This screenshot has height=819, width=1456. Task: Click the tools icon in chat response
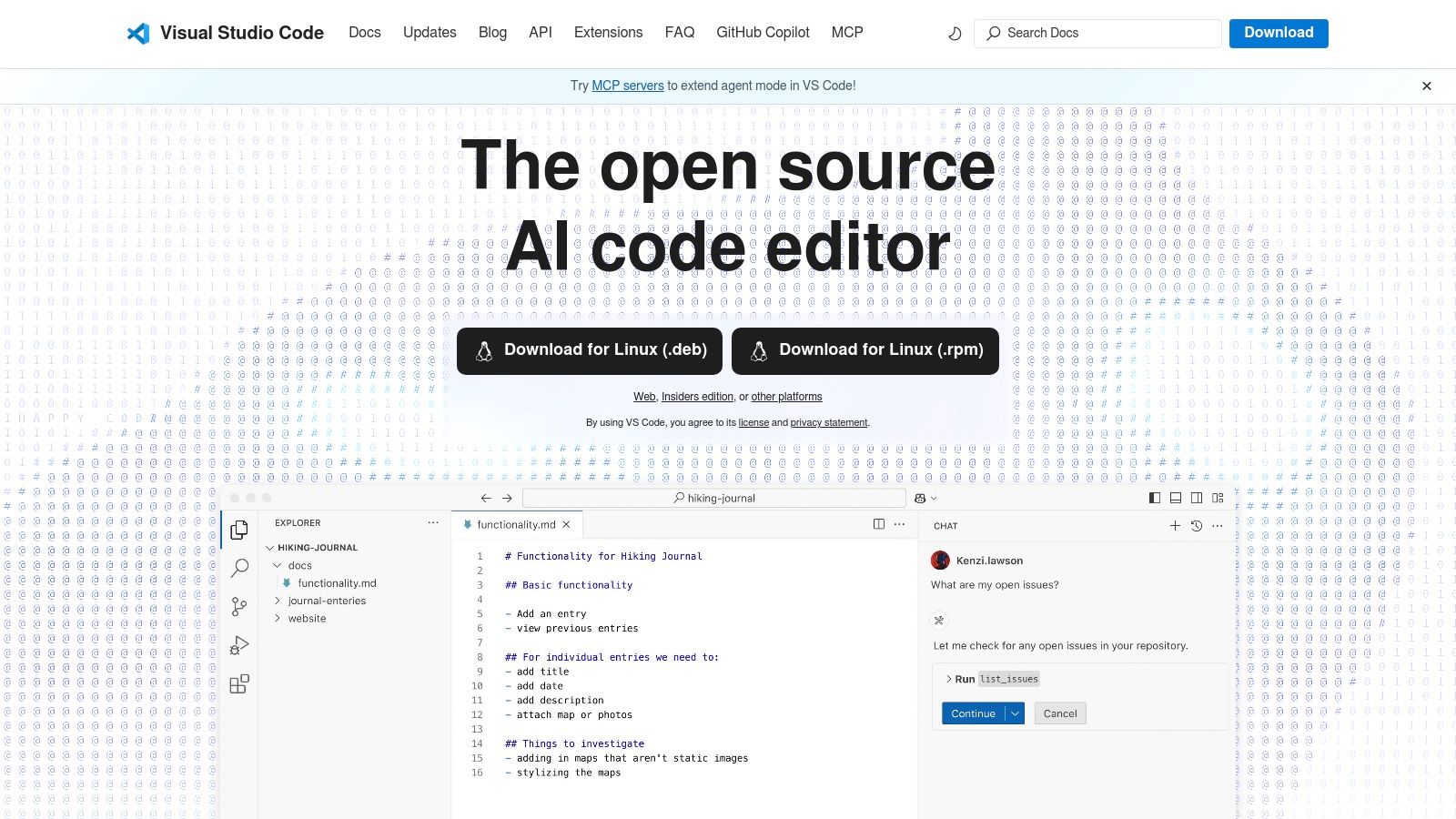click(939, 621)
